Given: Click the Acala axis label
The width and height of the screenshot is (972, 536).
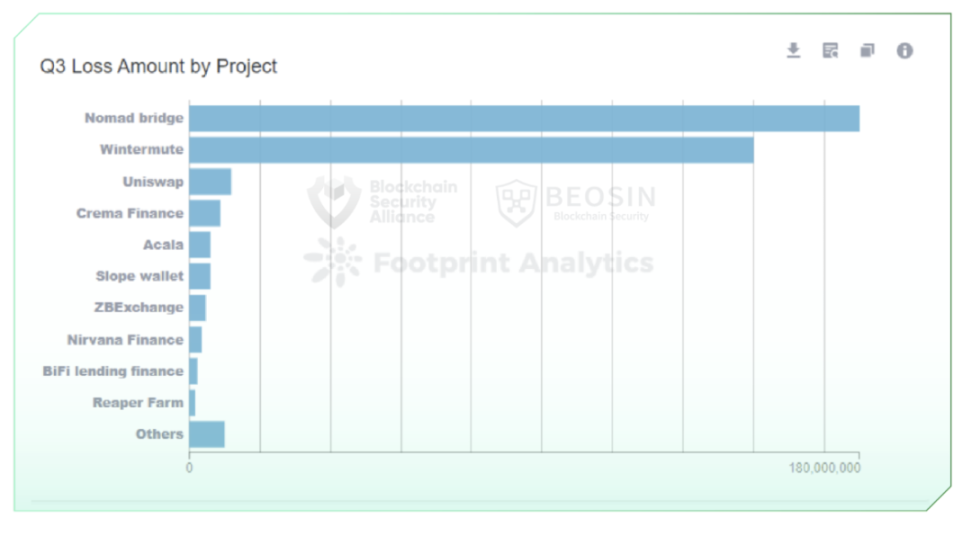Looking at the screenshot, I should (x=163, y=245).
